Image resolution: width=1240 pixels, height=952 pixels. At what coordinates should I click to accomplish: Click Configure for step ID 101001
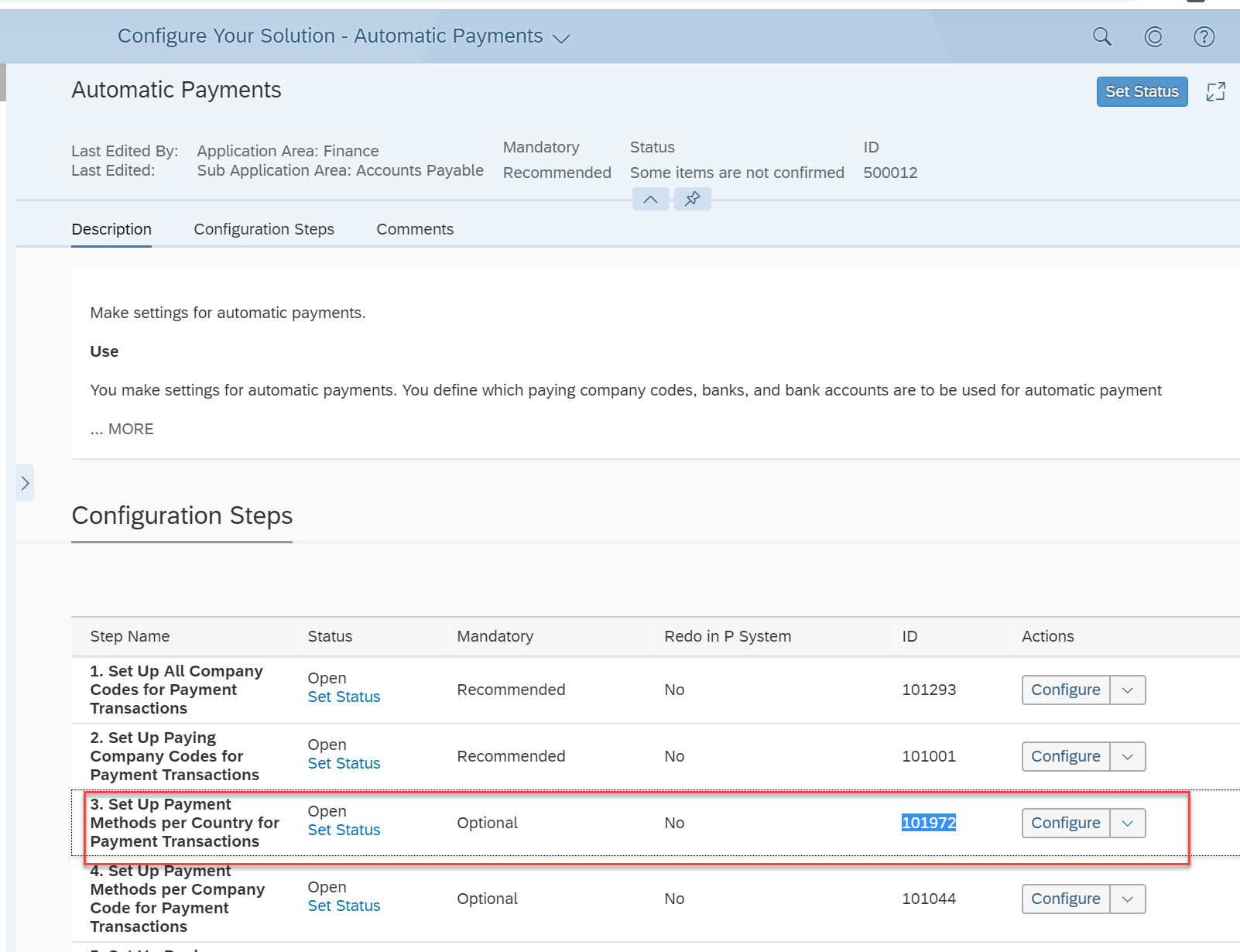tap(1065, 756)
